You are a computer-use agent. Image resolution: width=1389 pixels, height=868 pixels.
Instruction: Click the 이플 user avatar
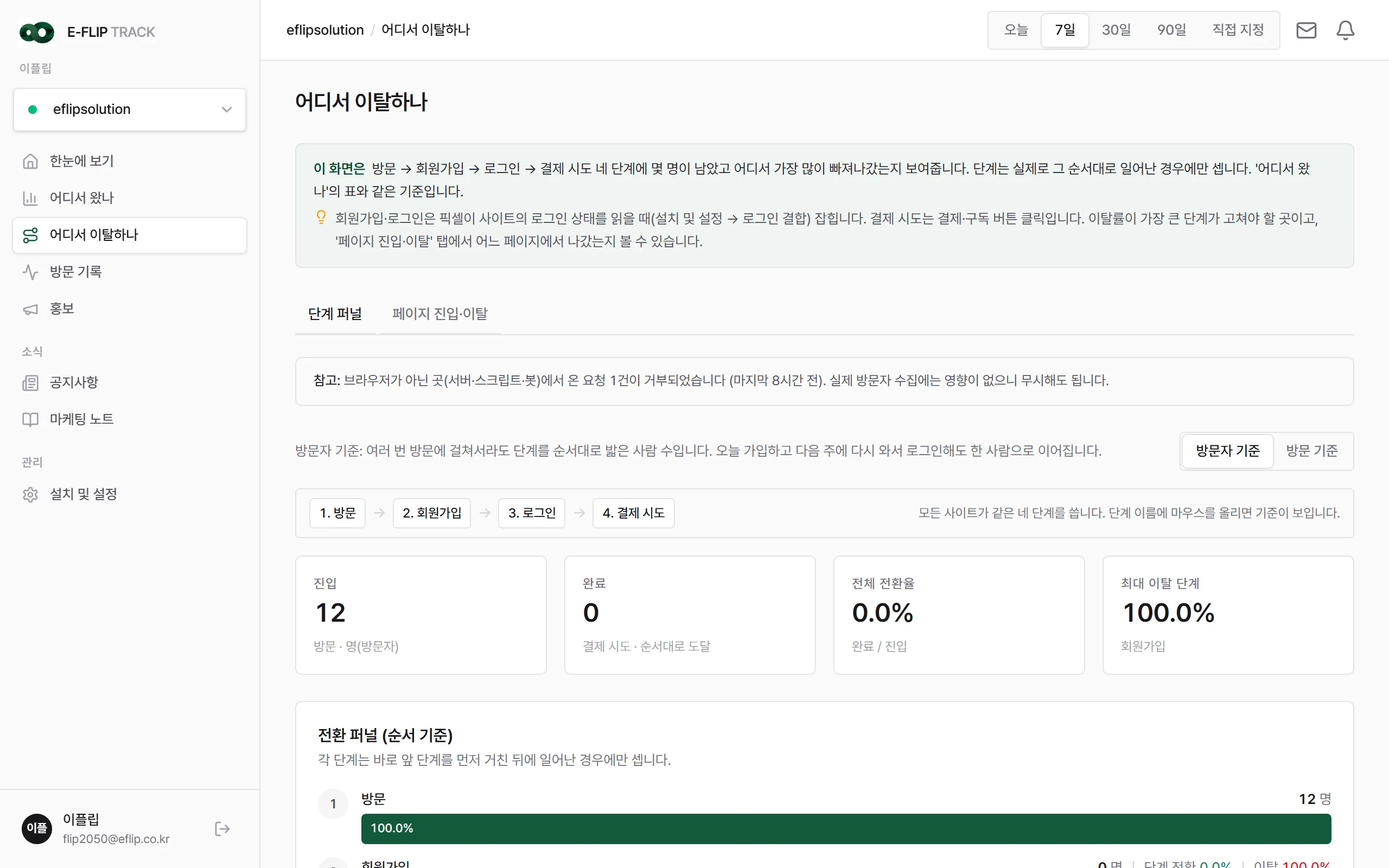pos(37,828)
